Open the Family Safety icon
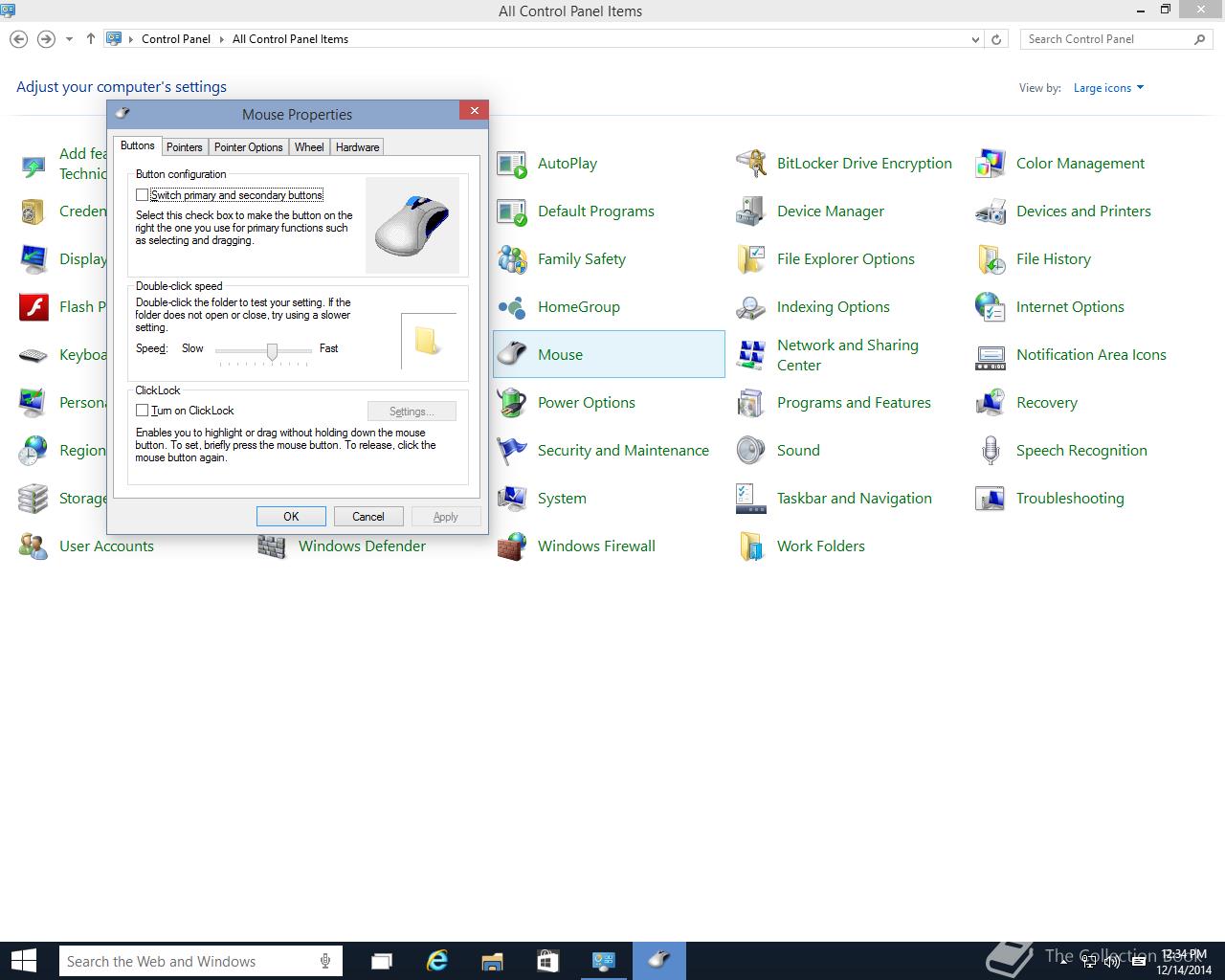The width and height of the screenshot is (1225, 980). tap(512, 259)
